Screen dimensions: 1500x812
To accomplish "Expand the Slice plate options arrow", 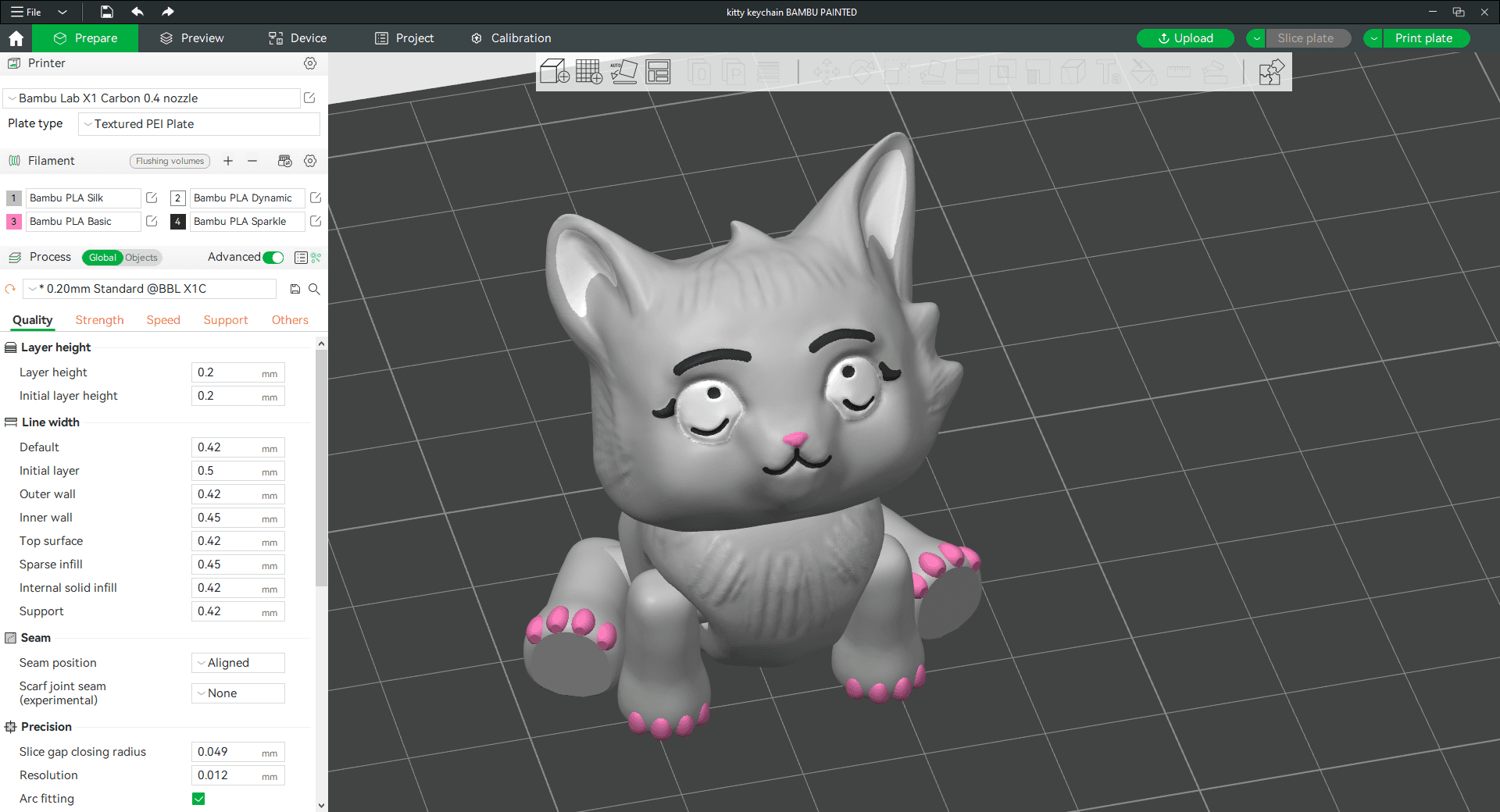I will point(1257,38).
